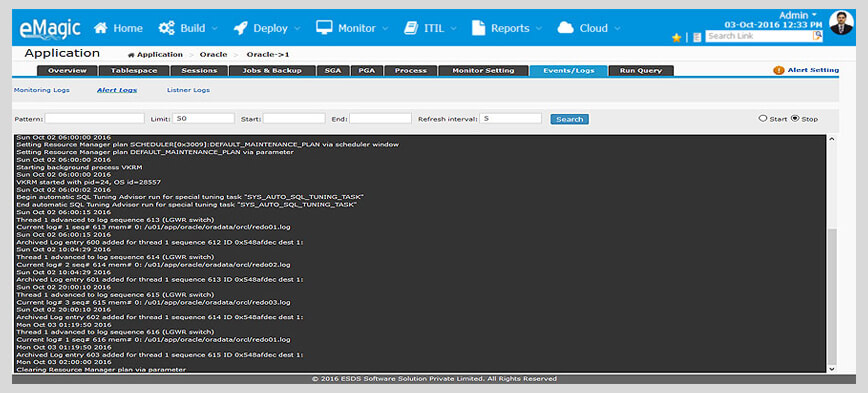
Task: Click the ESDS copyright footer text
Action: point(434,379)
